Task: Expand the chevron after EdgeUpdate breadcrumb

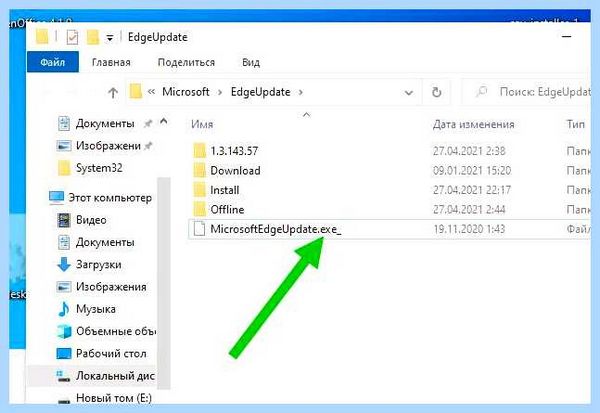Action: click(x=301, y=92)
